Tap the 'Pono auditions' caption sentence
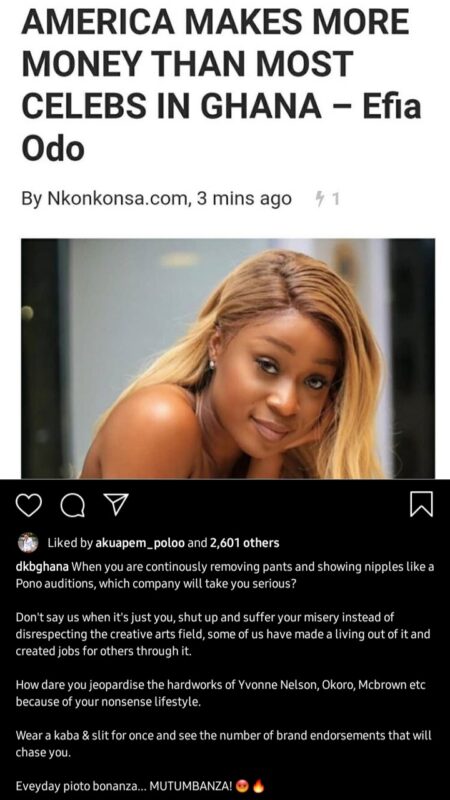This screenshot has width=450, height=800. (156, 584)
